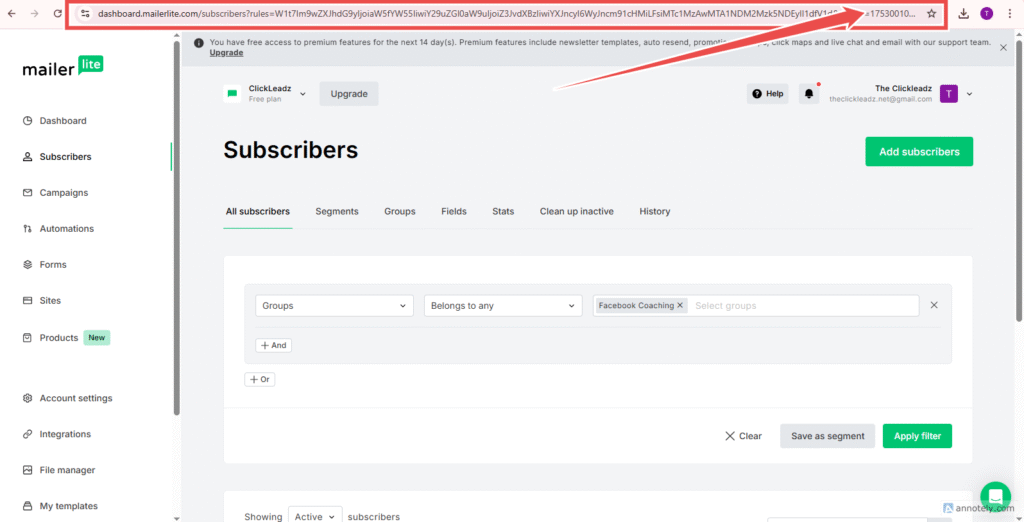Open Dashboard from the sidebar menu

pos(63,121)
